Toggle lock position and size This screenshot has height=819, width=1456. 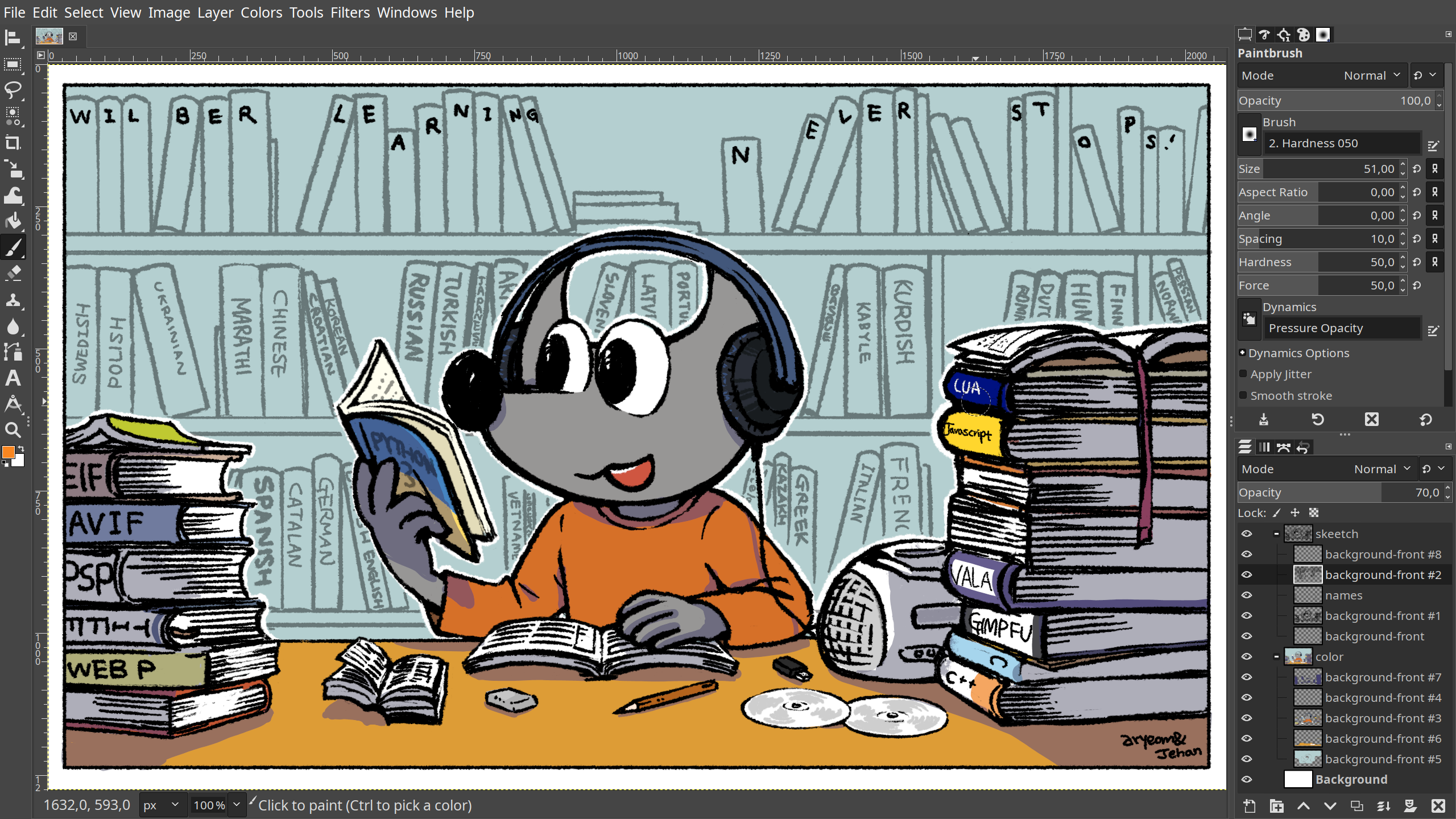pos(1295,513)
